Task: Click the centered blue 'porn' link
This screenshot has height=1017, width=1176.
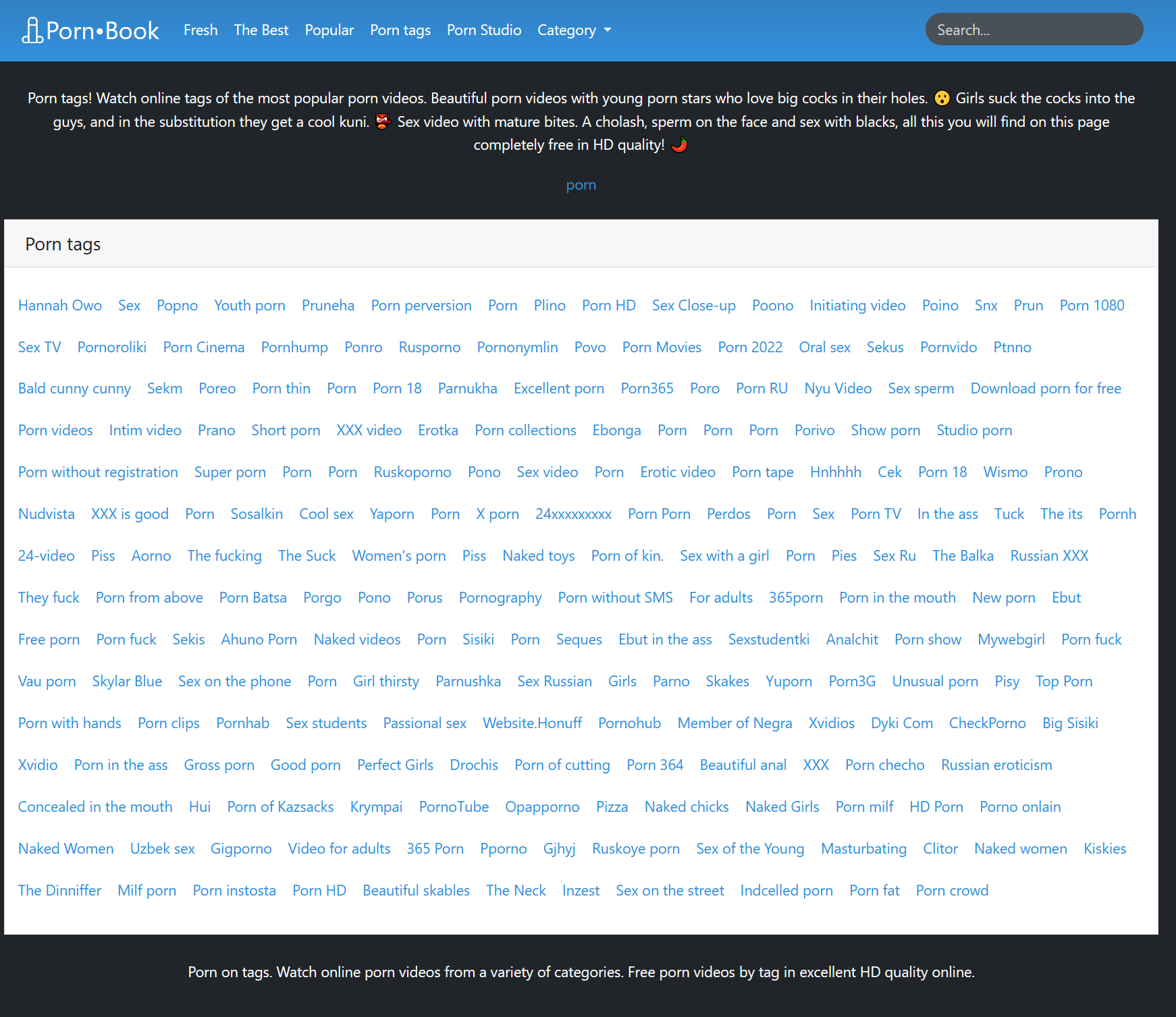Action: [x=581, y=185]
